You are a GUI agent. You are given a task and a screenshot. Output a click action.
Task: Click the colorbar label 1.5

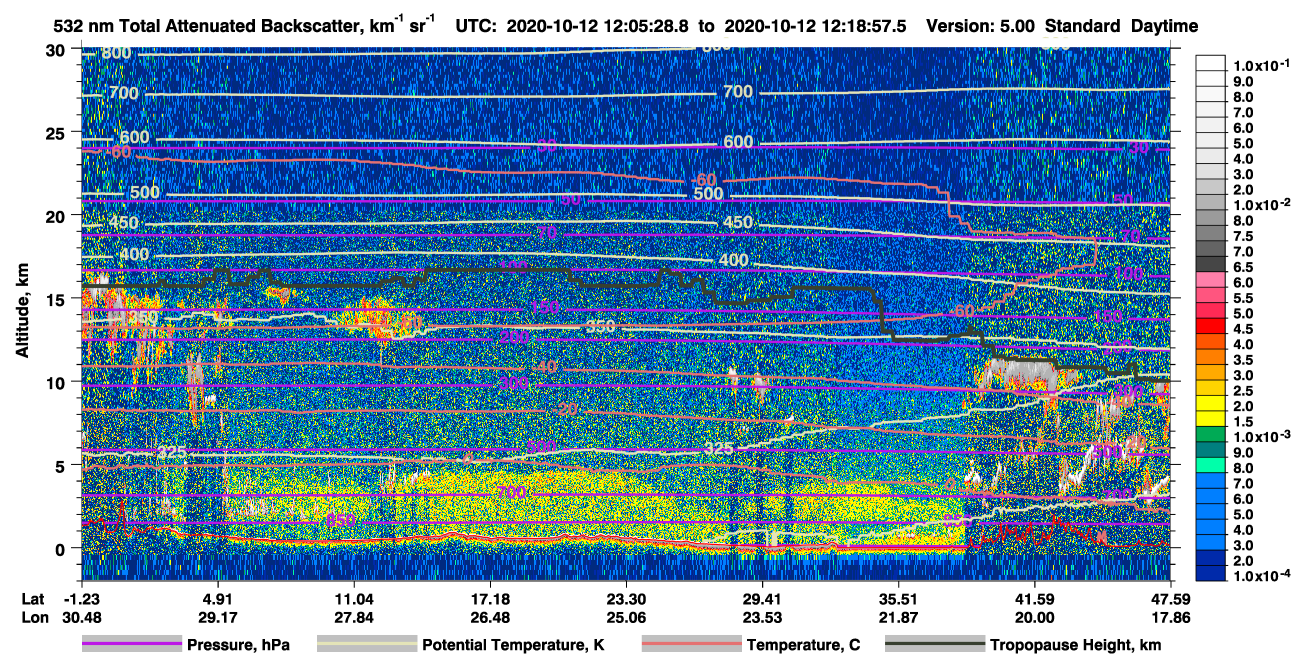1243,421
